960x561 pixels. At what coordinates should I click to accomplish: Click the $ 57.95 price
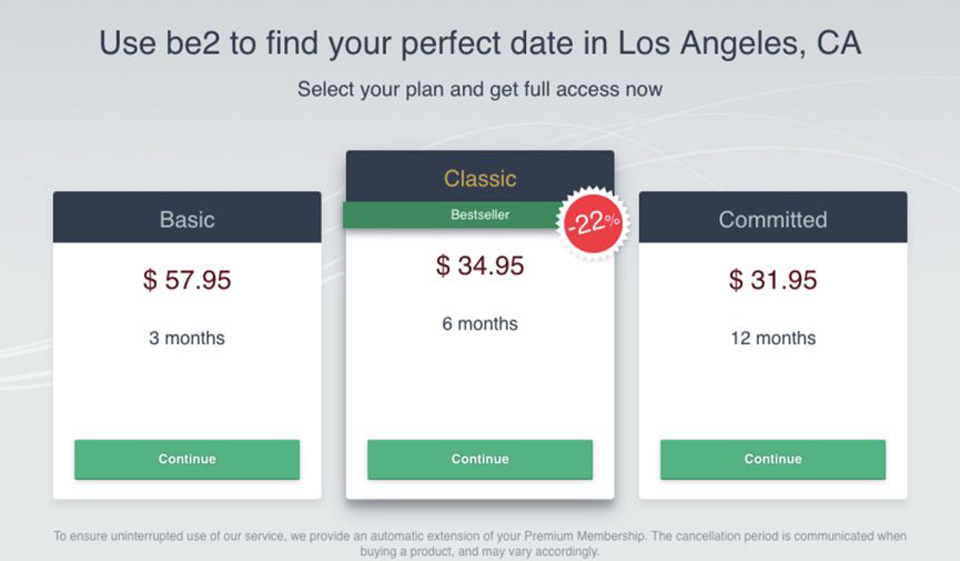pos(187,280)
